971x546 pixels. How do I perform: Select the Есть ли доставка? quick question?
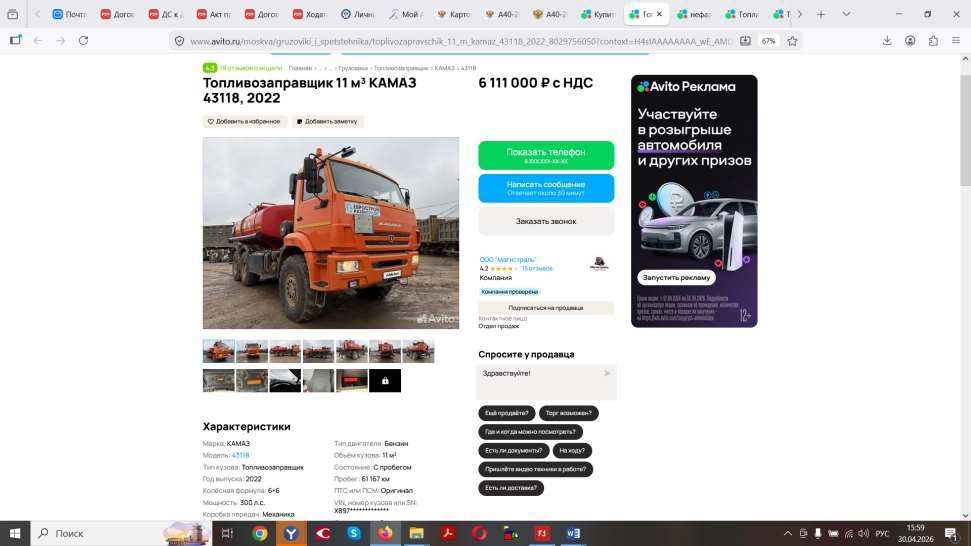tap(511, 488)
